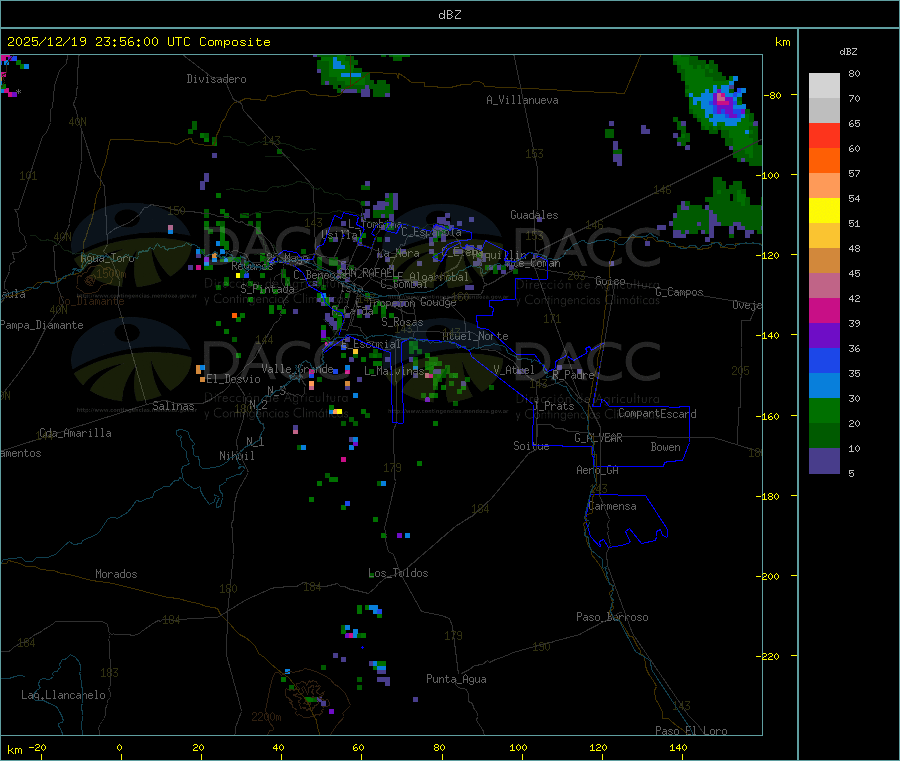The image size is (900, 761).
Task: Click the Salinas location label
Action: coord(173,406)
